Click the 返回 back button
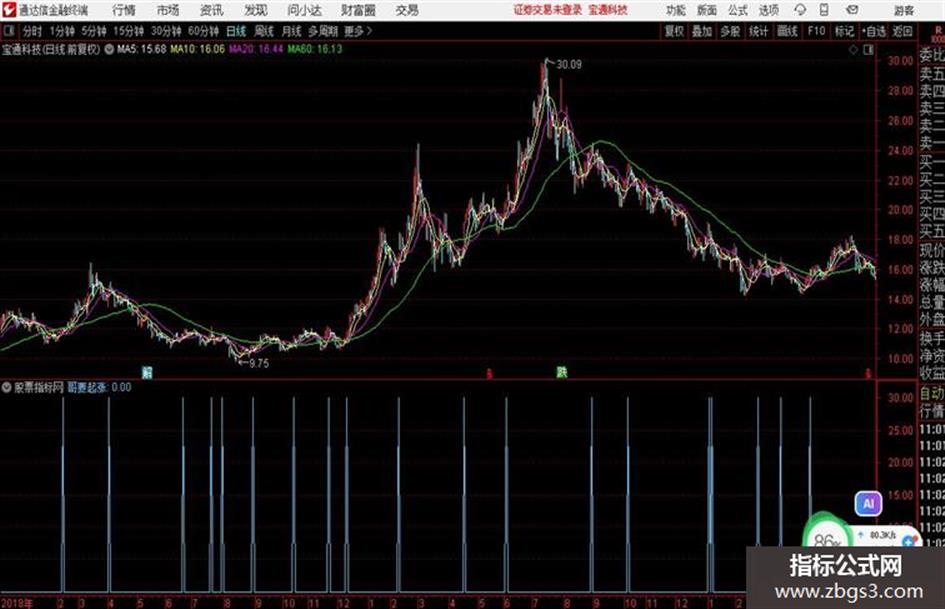 [902, 31]
